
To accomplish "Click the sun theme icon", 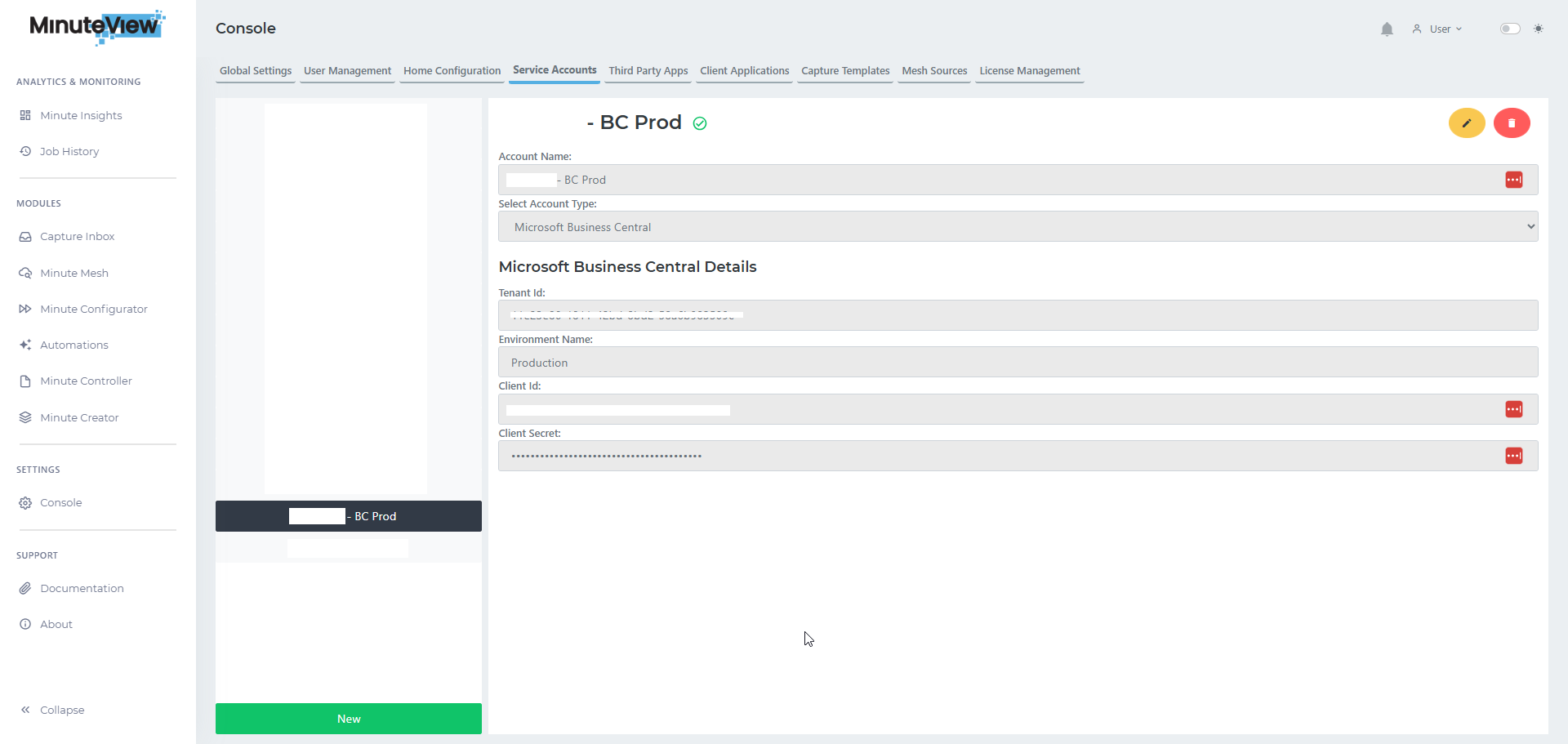I will 1539,29.
